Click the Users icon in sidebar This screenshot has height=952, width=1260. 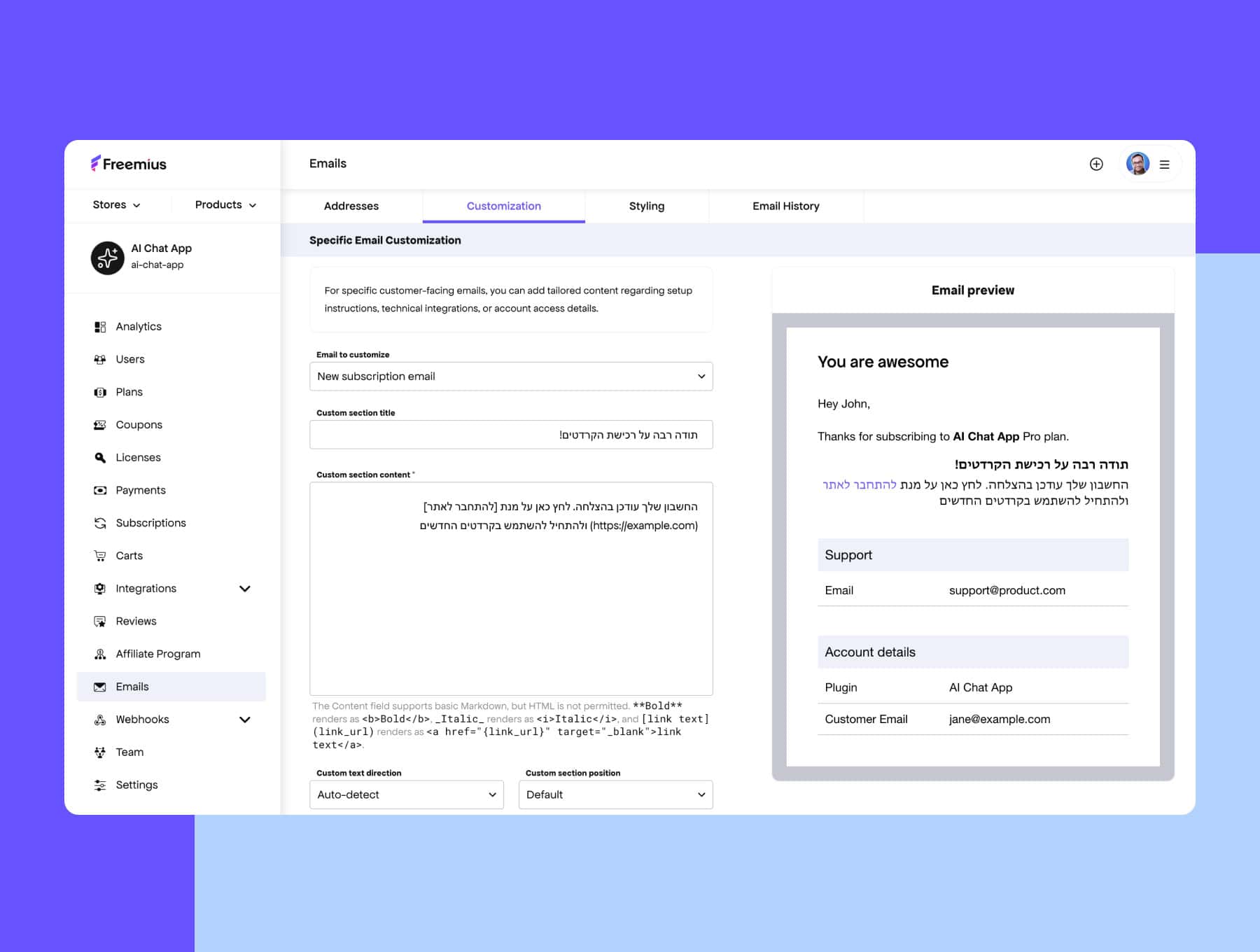click(x=100, y=360)
